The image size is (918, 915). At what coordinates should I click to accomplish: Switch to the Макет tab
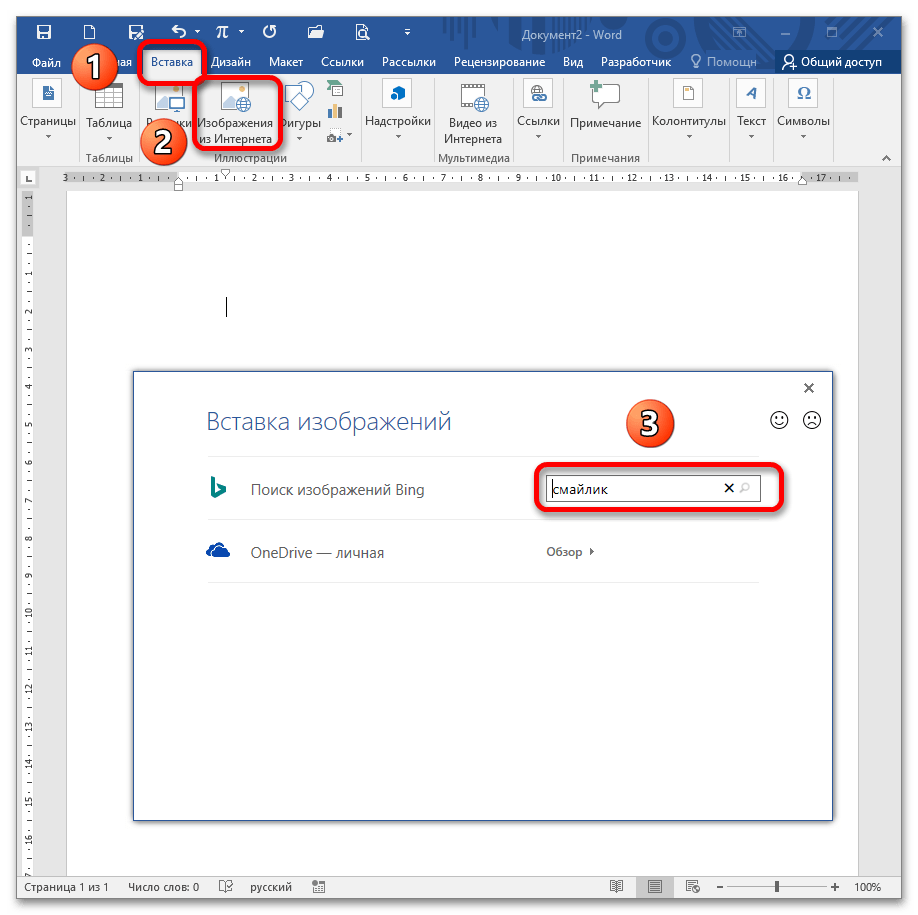click(x=286, y=62)
